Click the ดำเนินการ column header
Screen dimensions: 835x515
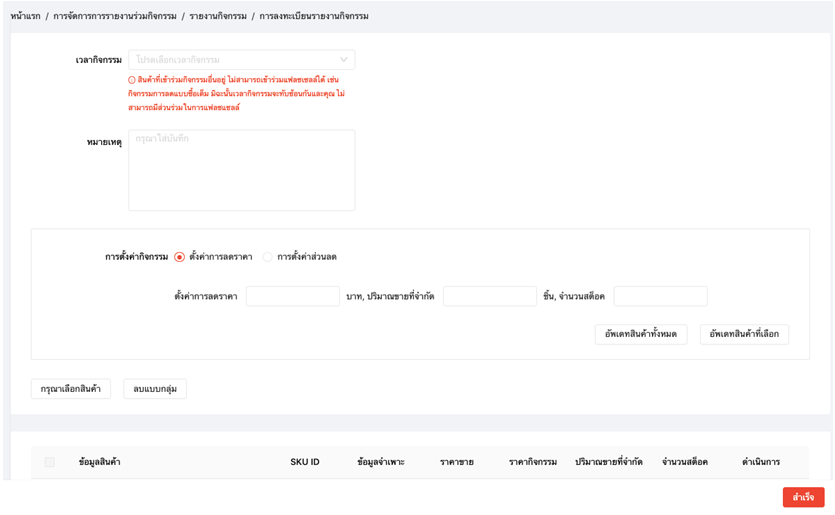(x=761, y=462)
